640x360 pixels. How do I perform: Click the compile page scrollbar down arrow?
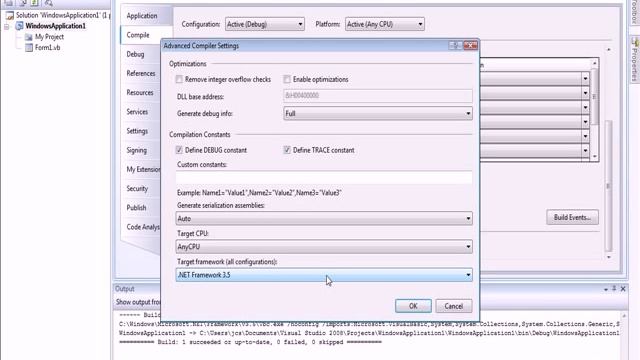coord(609,257)
